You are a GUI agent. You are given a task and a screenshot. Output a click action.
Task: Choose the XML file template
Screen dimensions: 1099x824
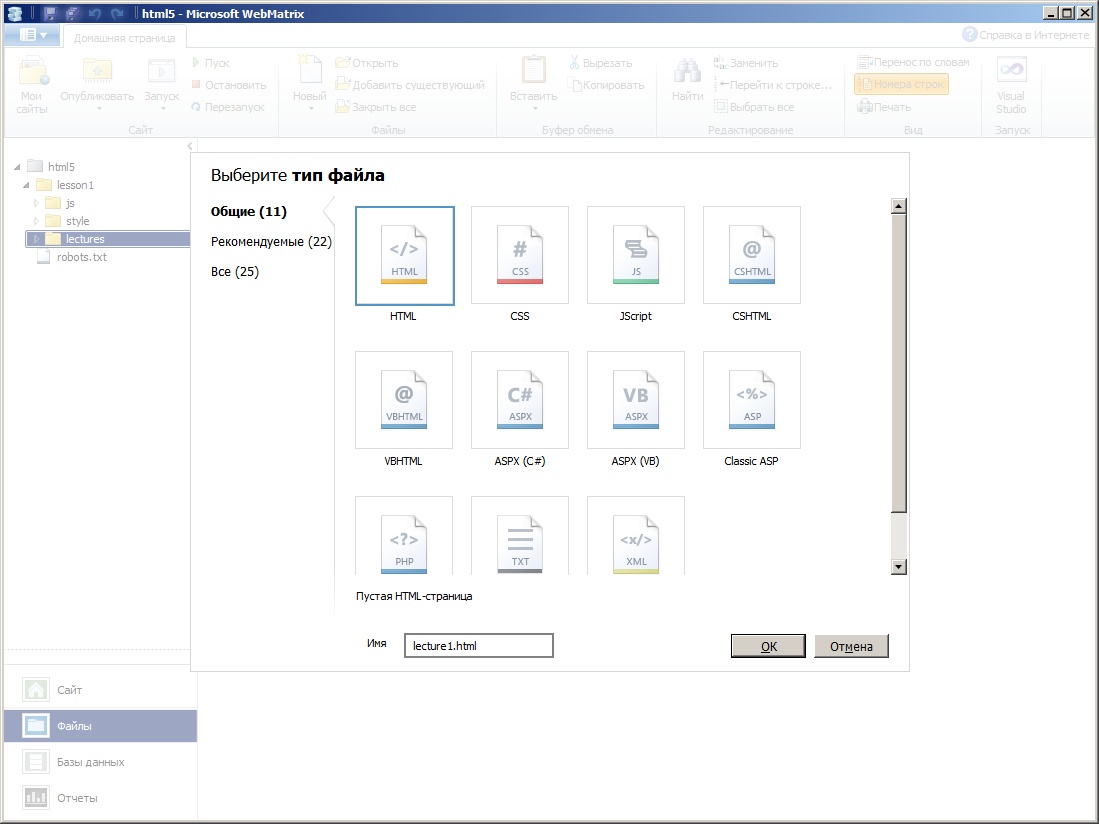click(x=636, y=536)
